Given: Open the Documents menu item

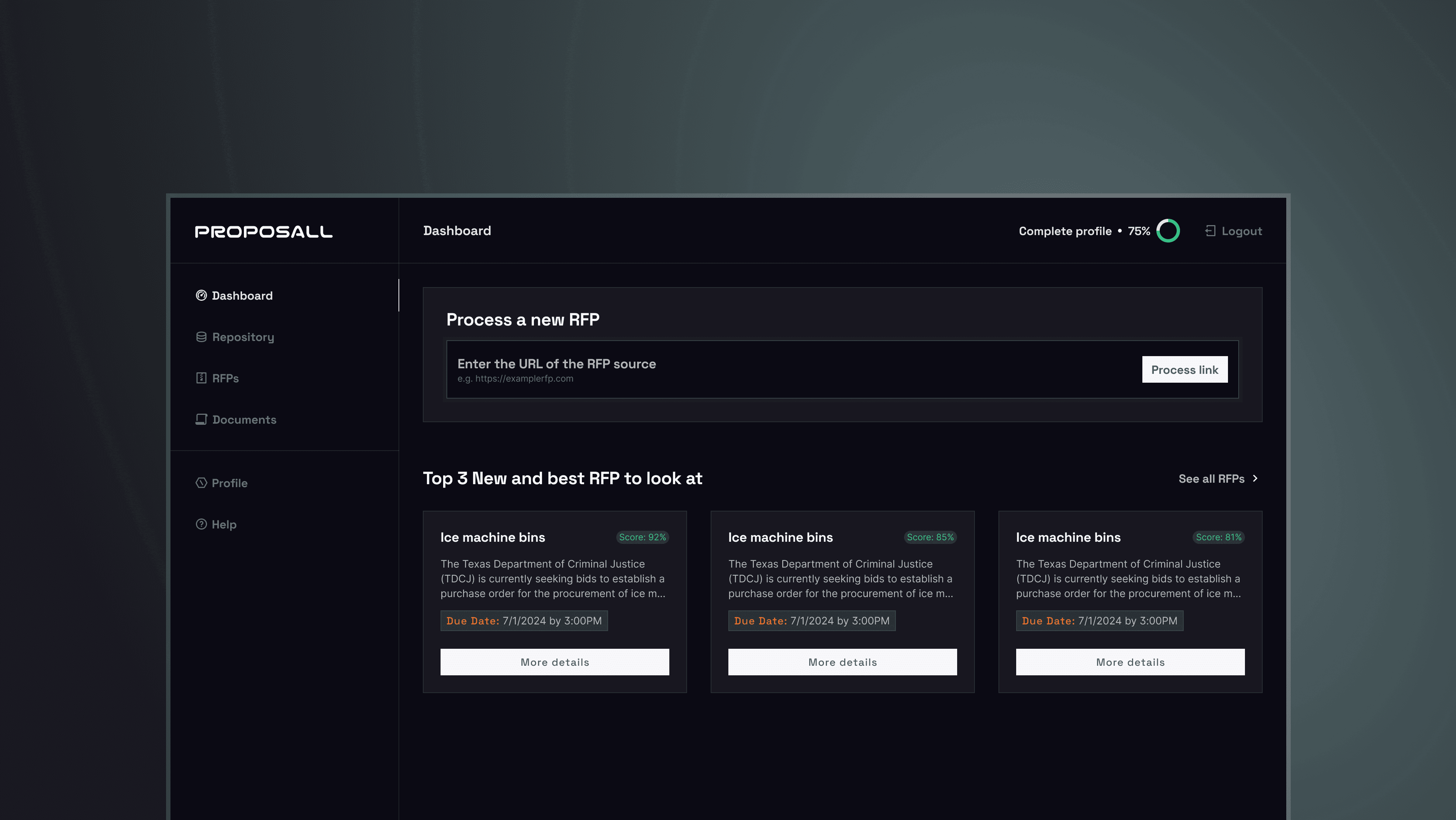Looking at the screenshot, I should [244, 420].
